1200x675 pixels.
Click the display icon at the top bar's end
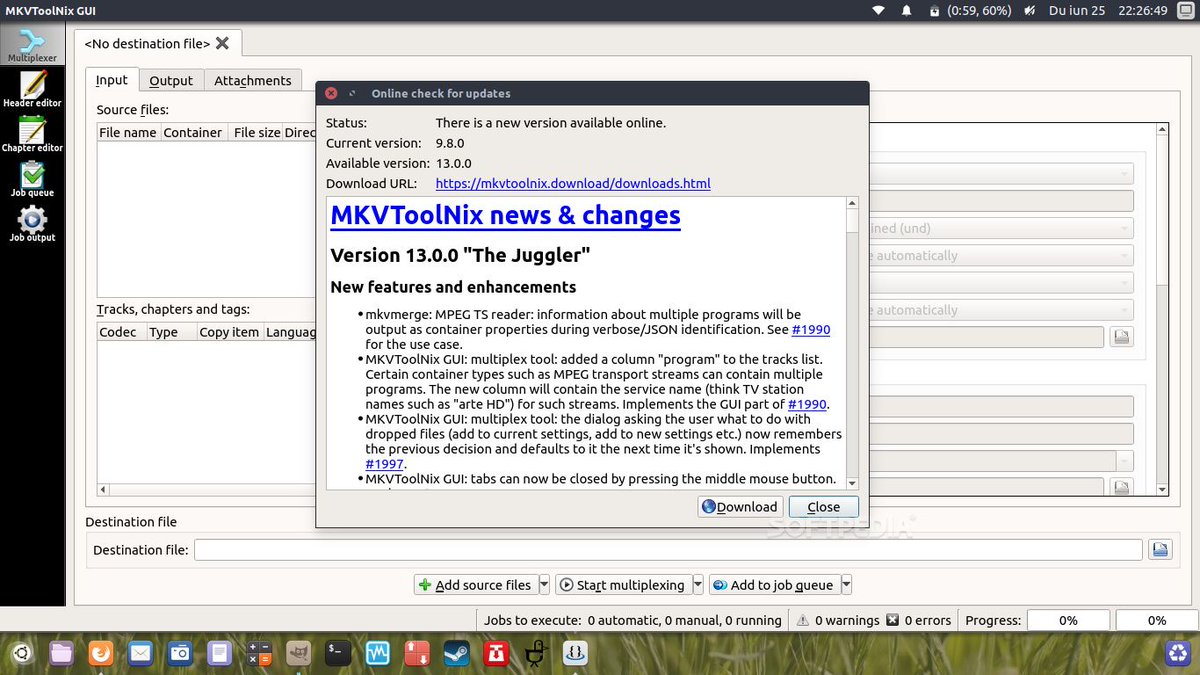coord(1185,11)
